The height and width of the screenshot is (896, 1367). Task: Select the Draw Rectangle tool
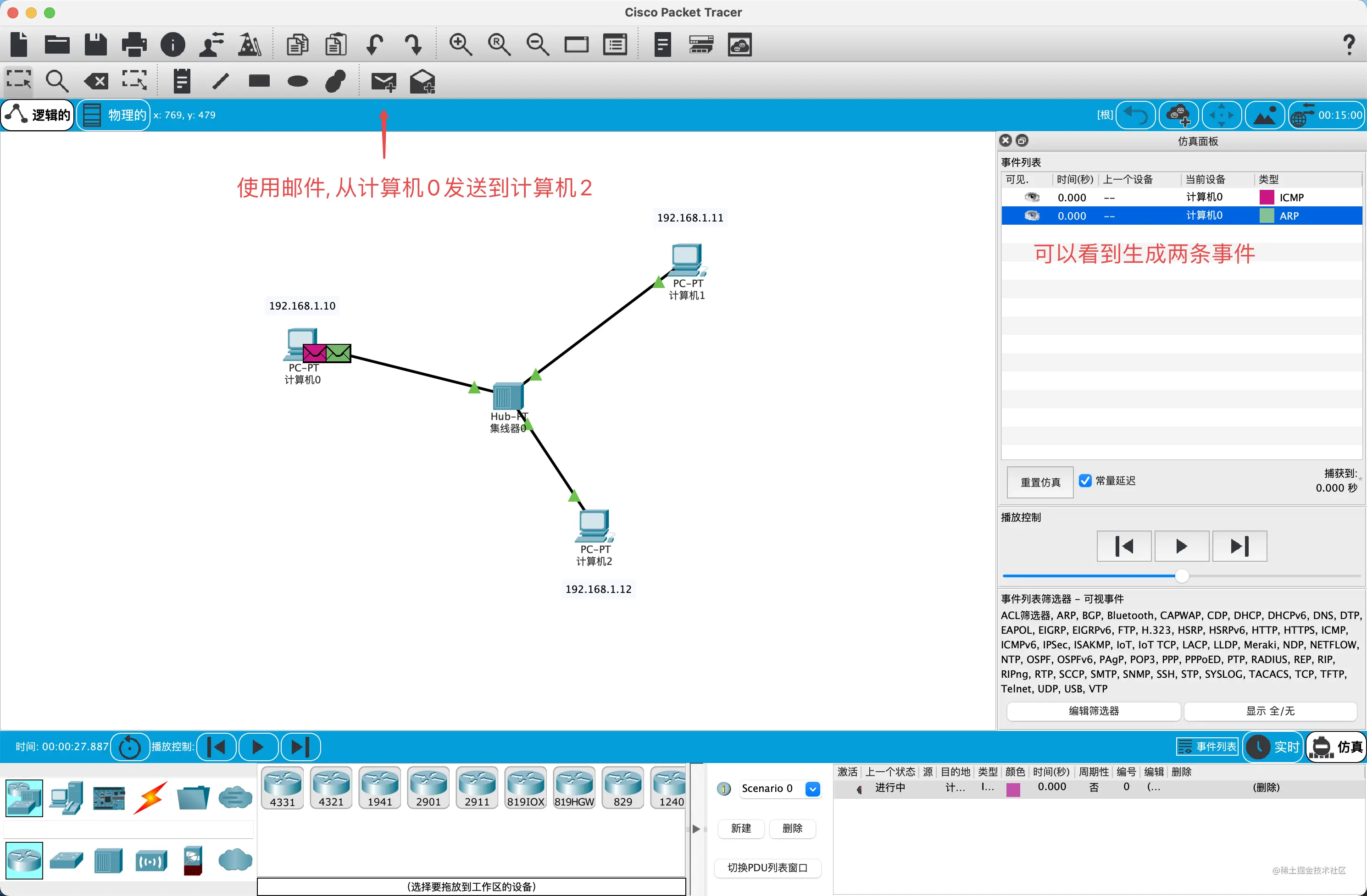(259, 81)
